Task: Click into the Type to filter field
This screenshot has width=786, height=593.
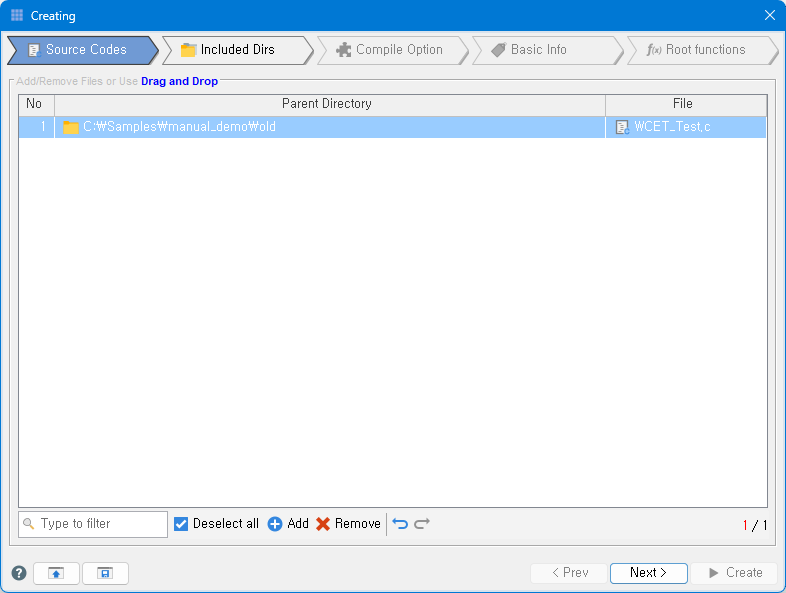Action: click(100, 524)
